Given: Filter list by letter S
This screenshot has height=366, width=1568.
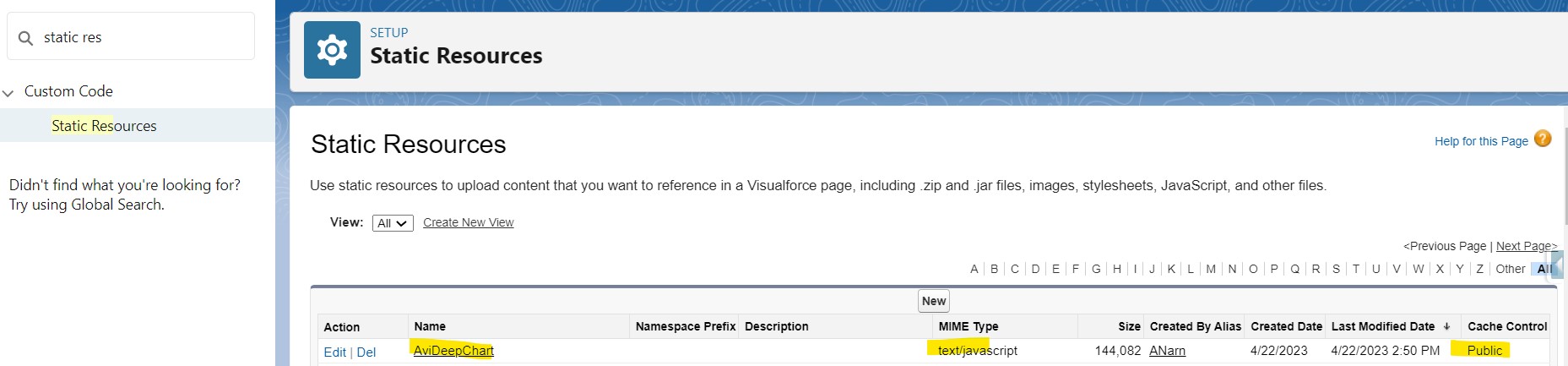Looking at the screenshot, I should pyautogui.click(x=1336, y=269).
